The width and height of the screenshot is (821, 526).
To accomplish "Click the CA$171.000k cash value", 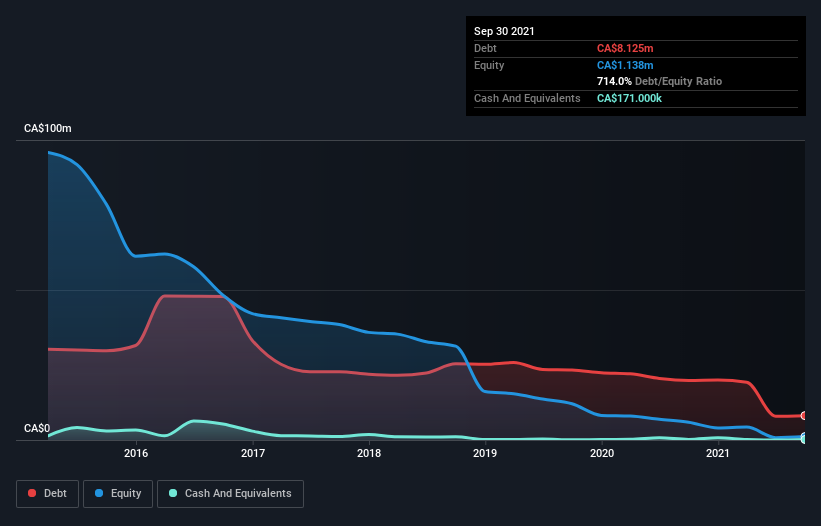I will (629, 98).
